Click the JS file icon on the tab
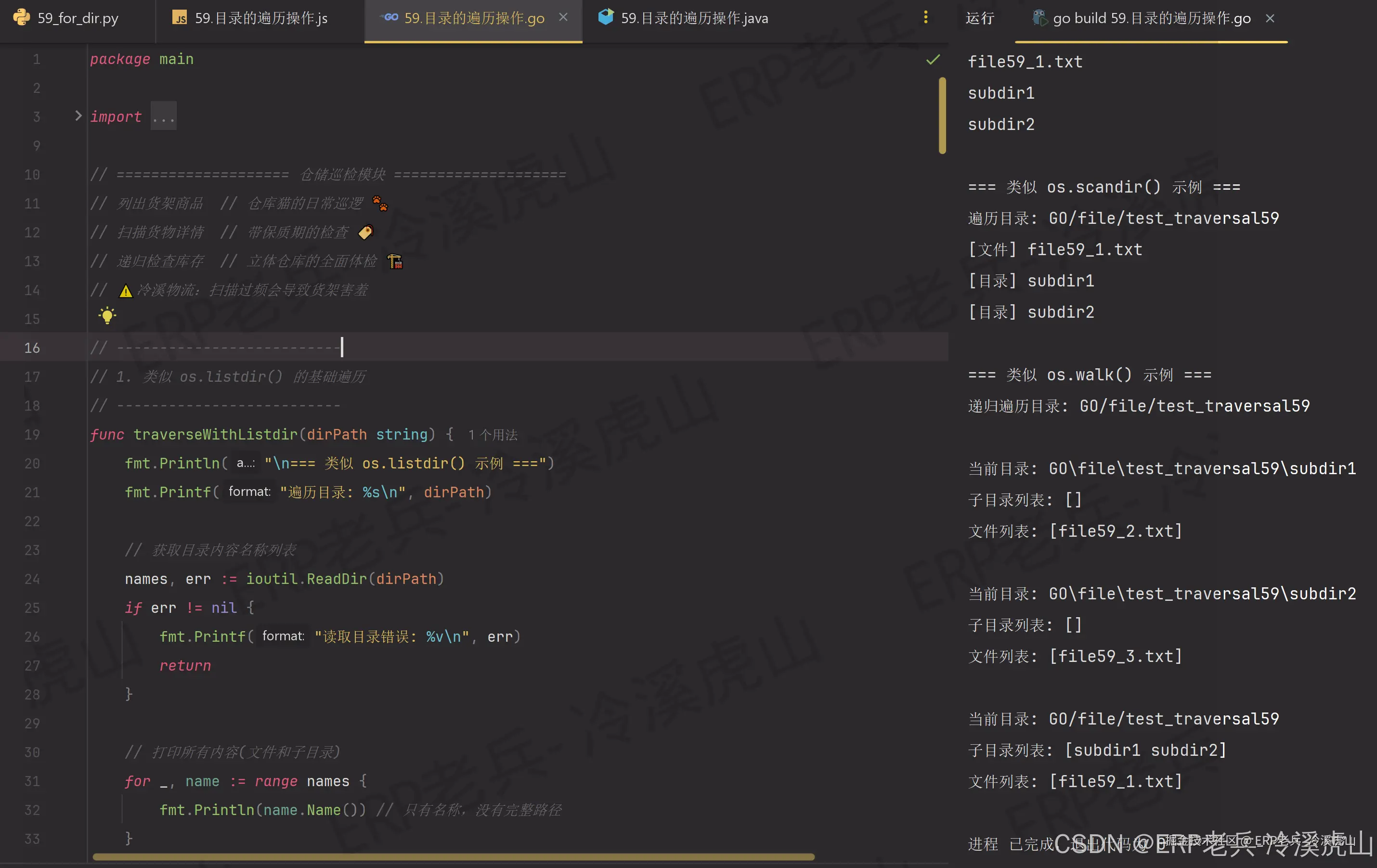 point(180,18)
